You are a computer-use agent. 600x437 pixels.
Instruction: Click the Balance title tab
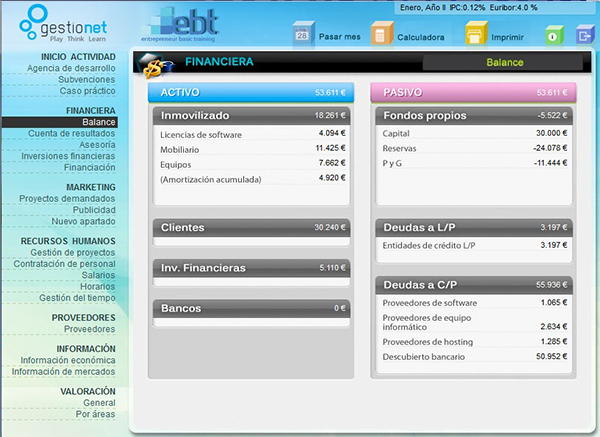coord(503,62)
